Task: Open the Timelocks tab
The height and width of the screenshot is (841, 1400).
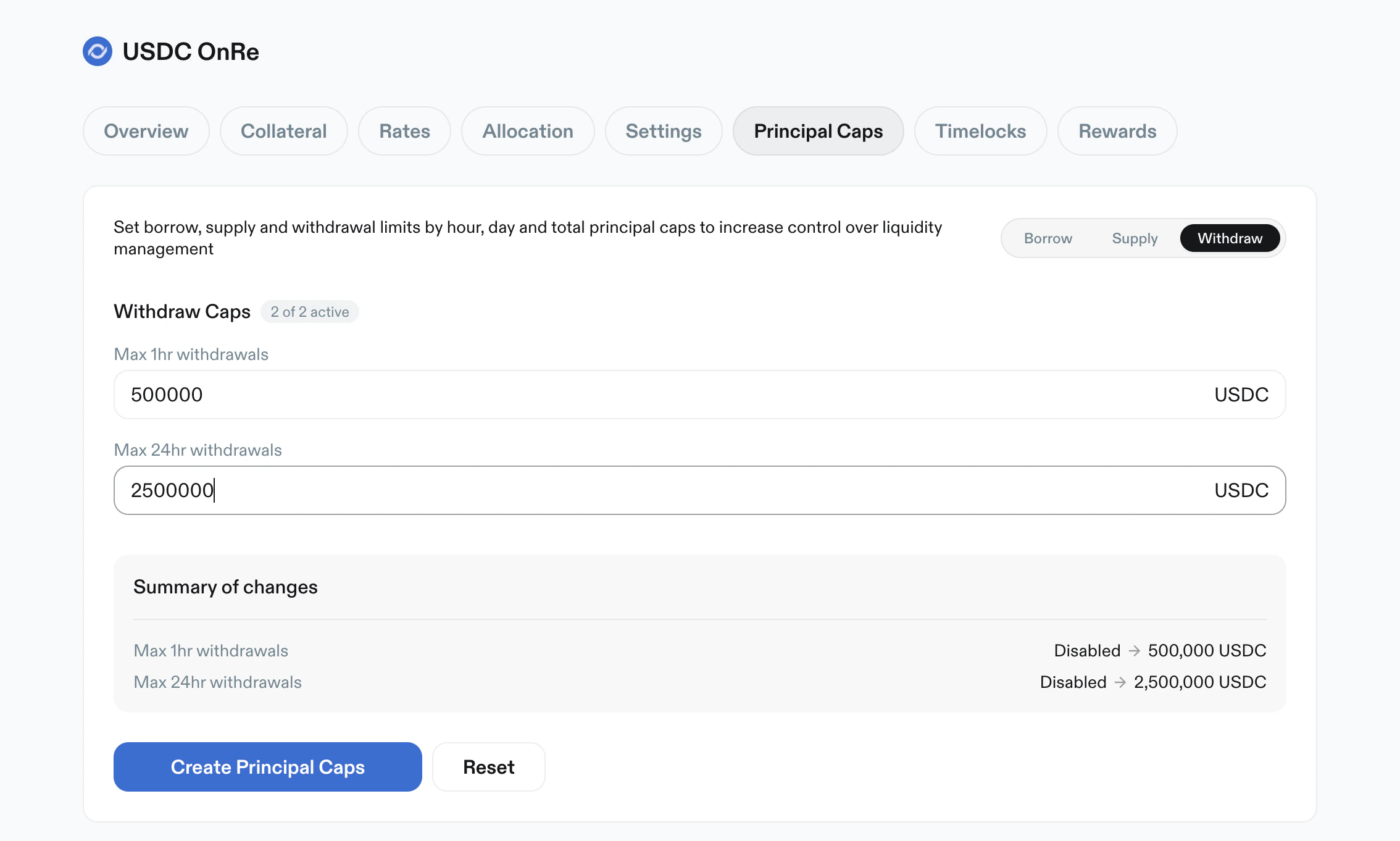Action: (980, 131)
